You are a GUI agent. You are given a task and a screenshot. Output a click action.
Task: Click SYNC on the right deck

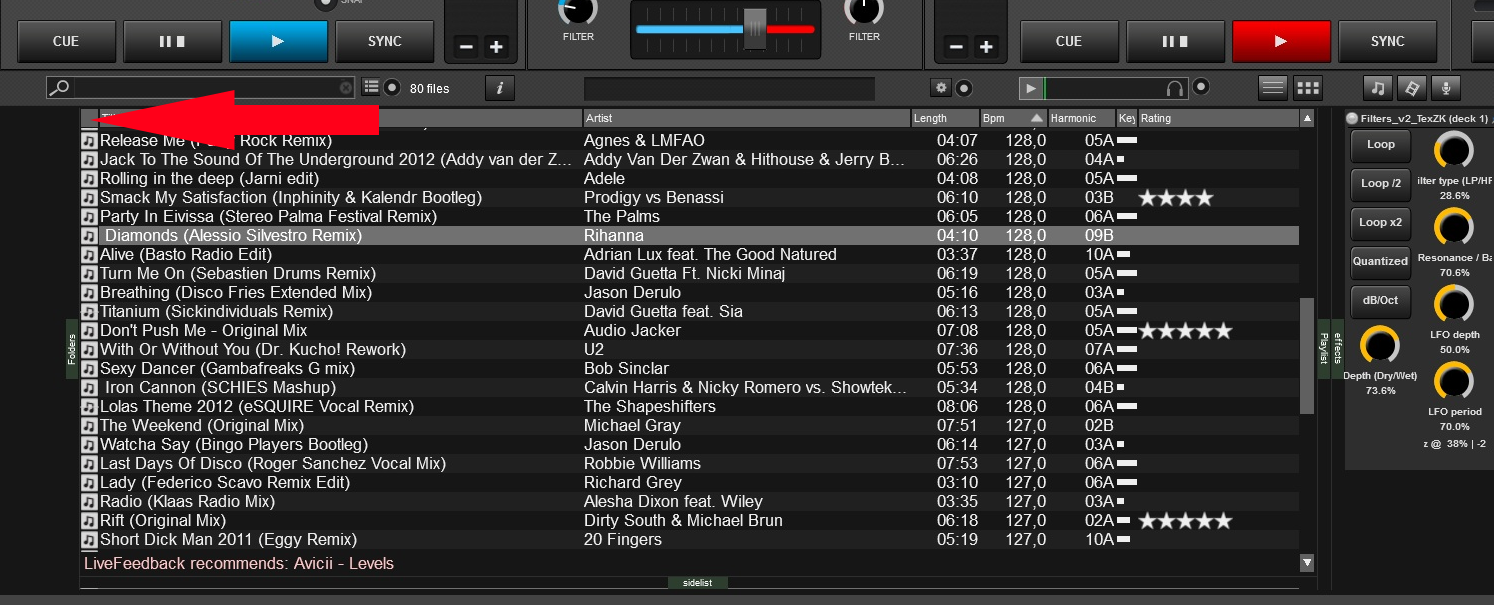(x=1388, y=41)
